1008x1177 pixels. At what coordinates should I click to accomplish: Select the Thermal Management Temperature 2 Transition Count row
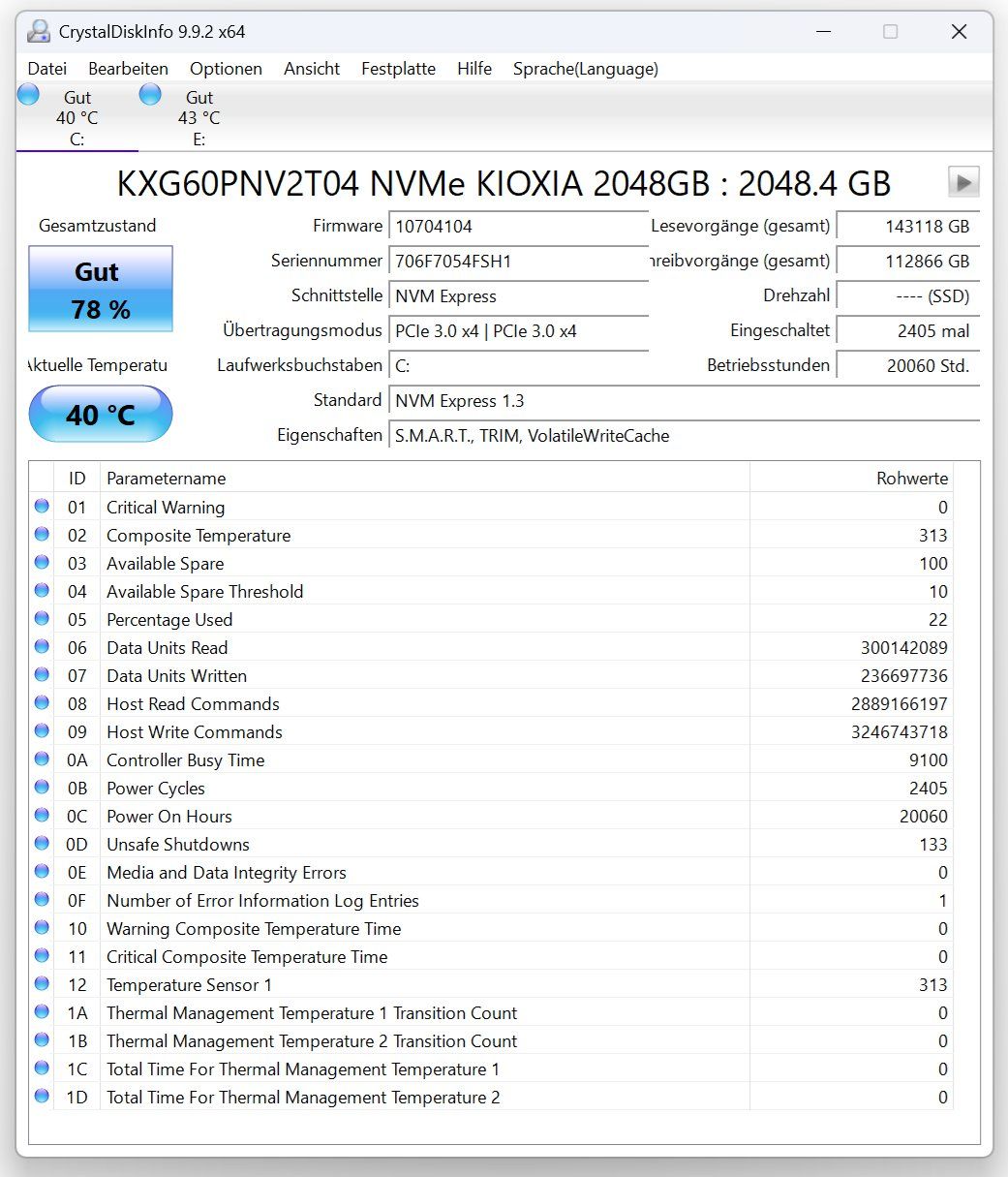tap(491, 1040)
